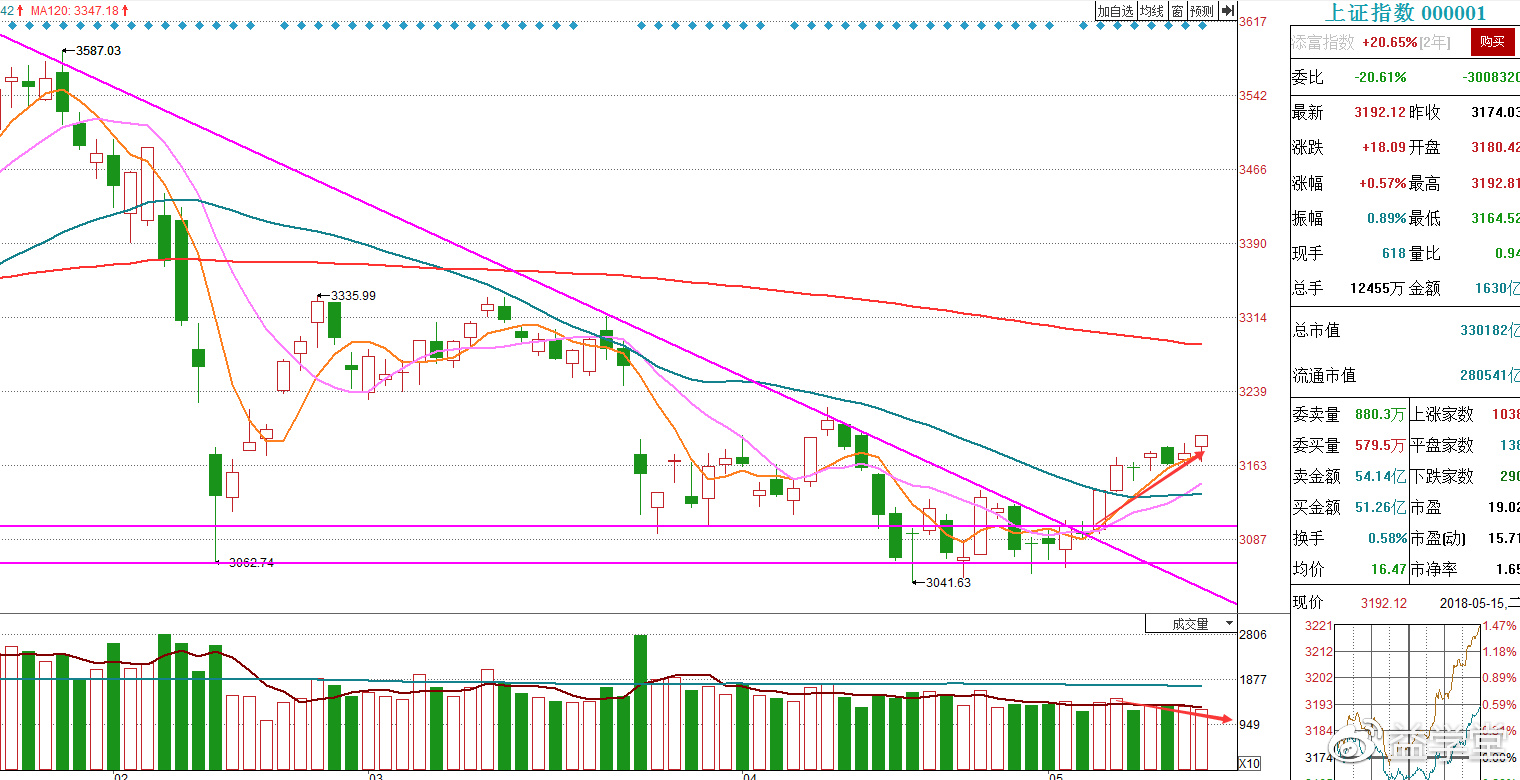
Task: Click the collapse-panel arrow icon beside 预测
Action: point(1228,11)
